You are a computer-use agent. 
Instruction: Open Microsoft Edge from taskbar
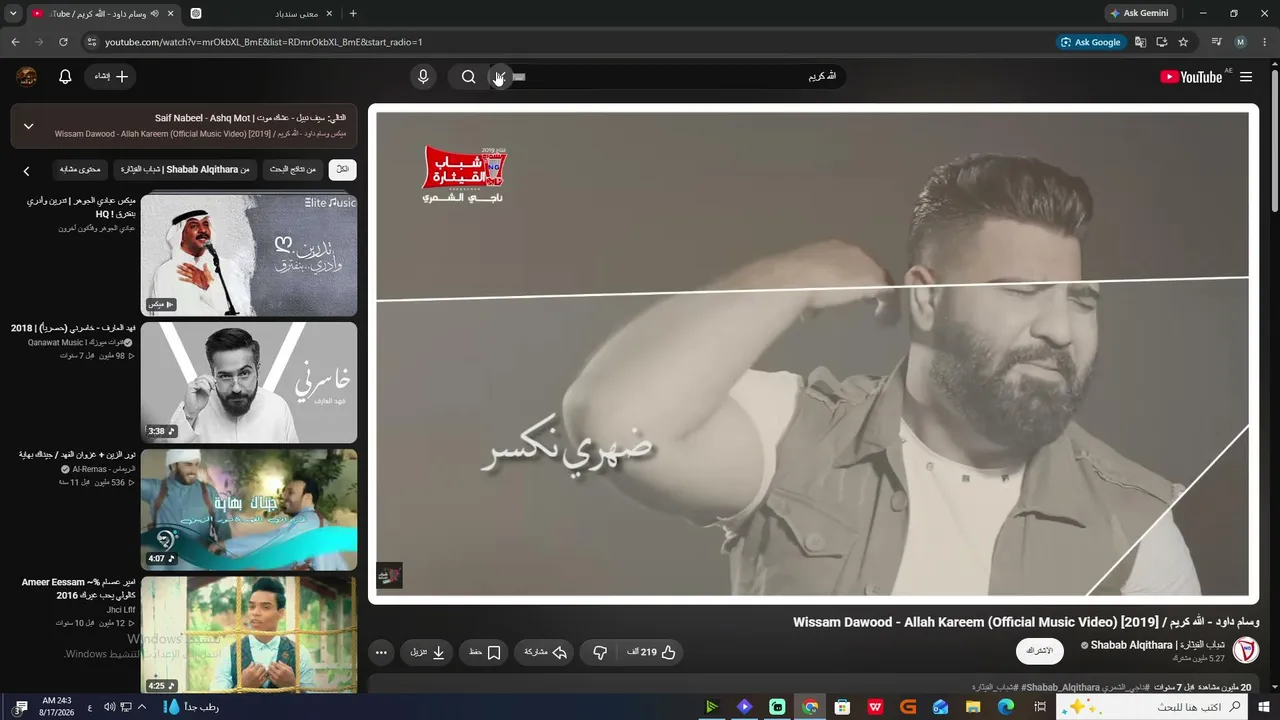1006,707
